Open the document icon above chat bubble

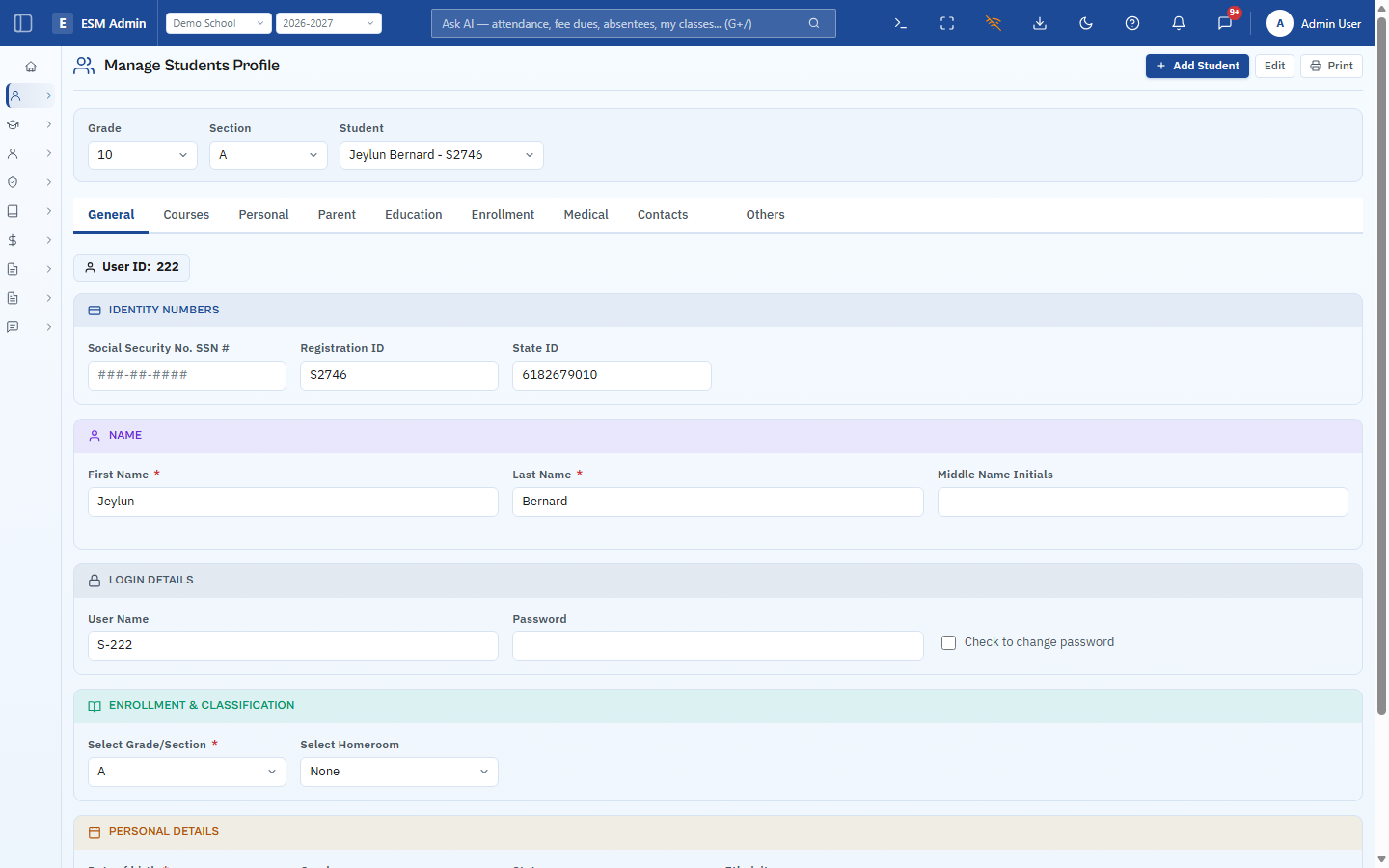pos(13,298)
